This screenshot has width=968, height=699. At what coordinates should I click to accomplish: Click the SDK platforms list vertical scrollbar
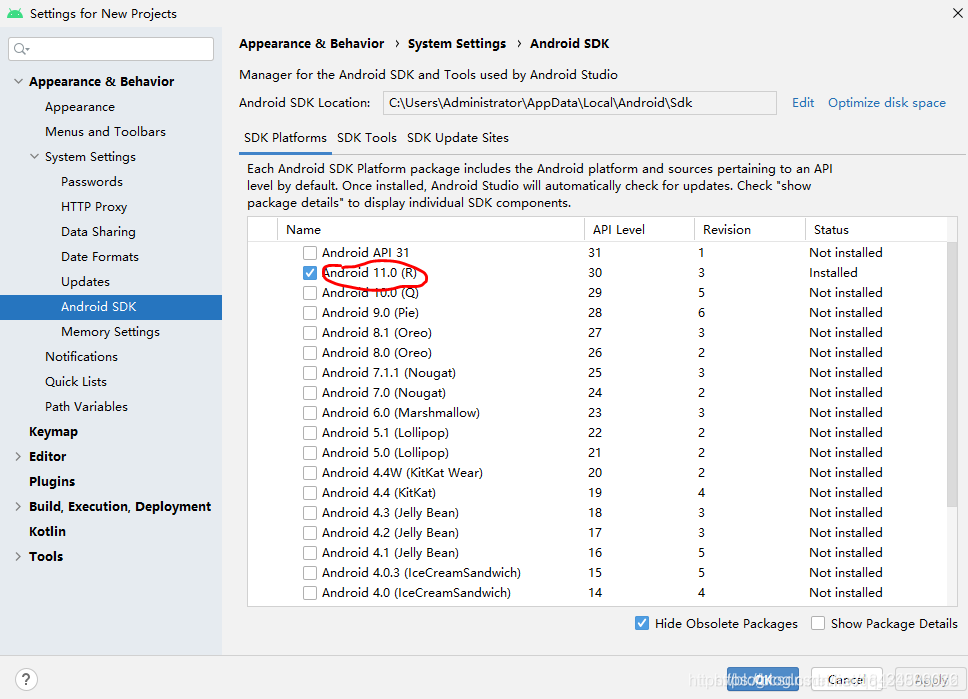click(x=953, y=374)
